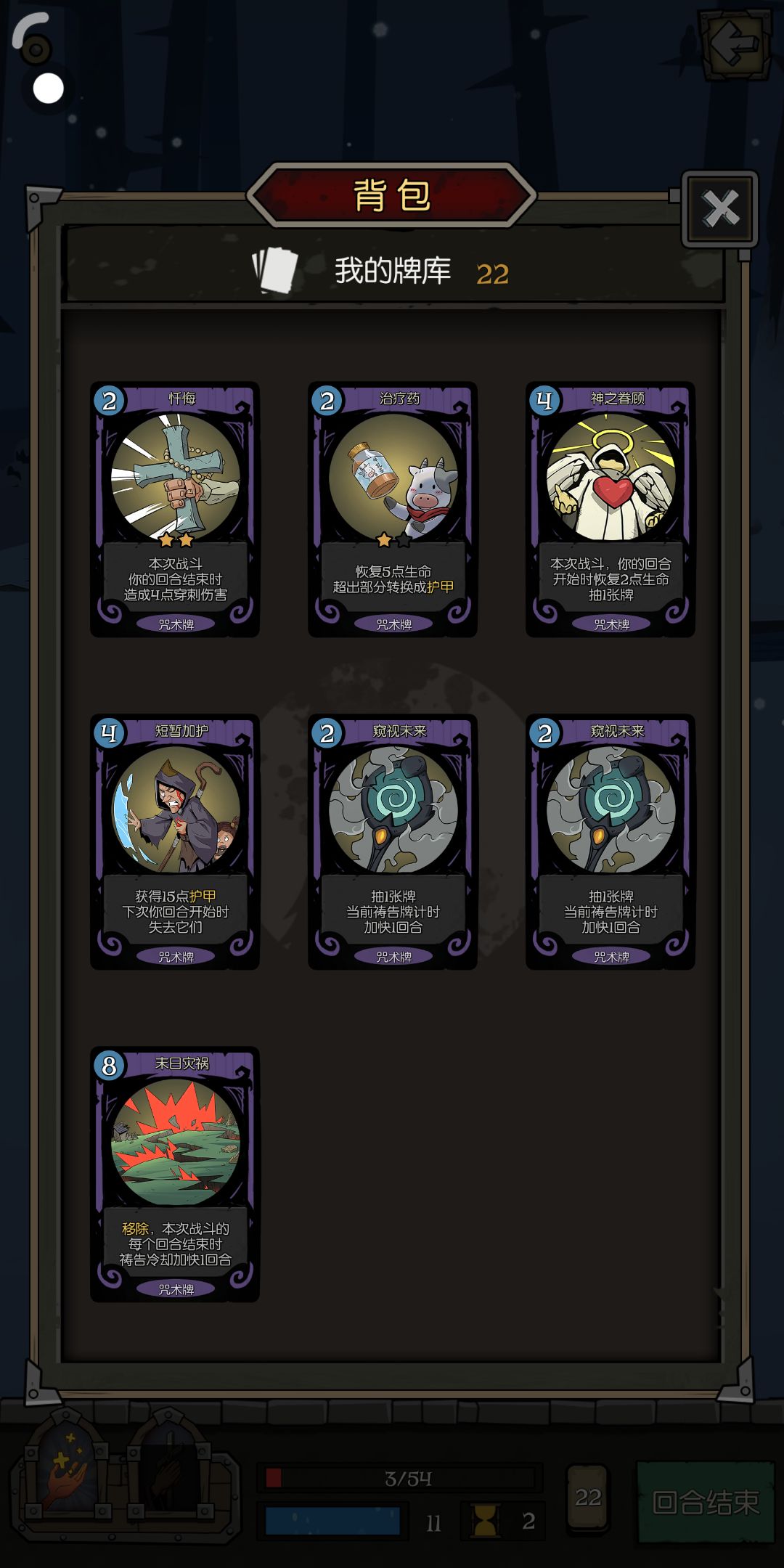
Task: Select the middle 窥视未来 card
Action: click(393, 842)
